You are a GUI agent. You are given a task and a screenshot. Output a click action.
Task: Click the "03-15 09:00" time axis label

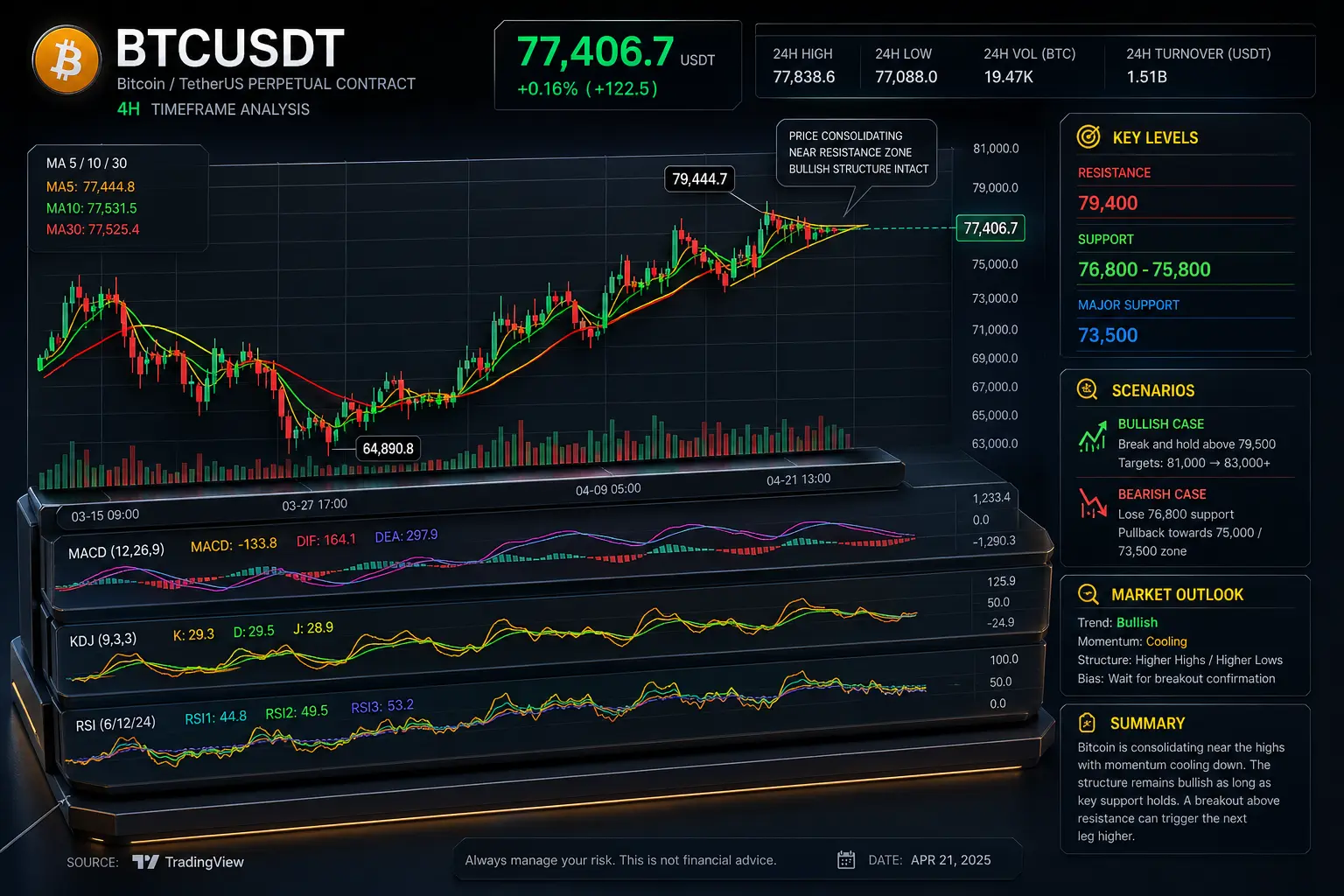(x=105, y=515)
